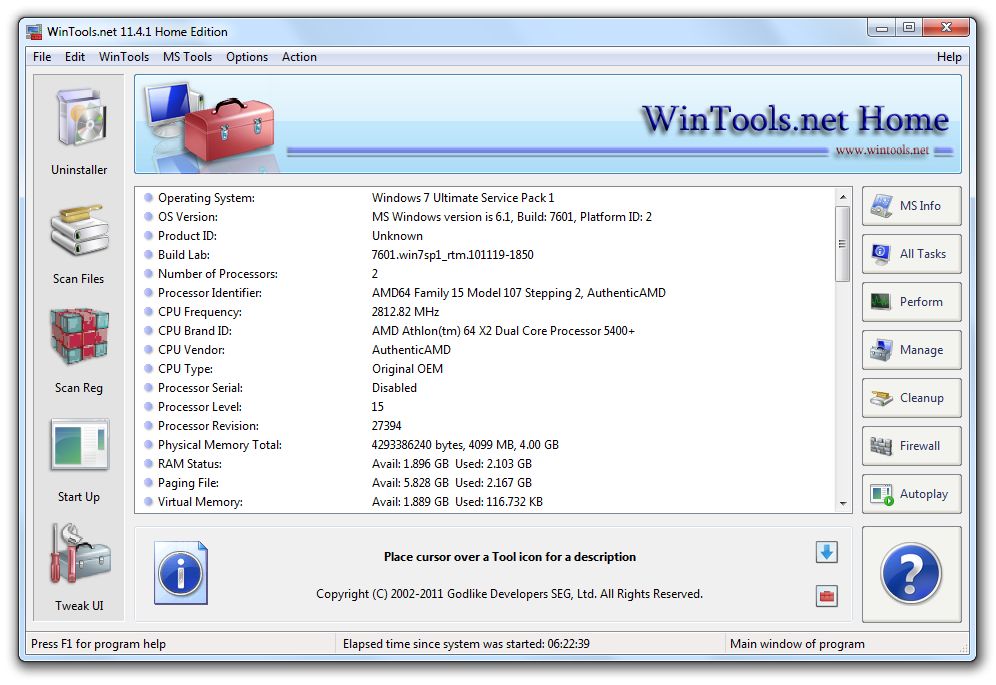The width and height of the screenshot is (996, 685).
Task: Open the MS Tools menu
Action: [x=187, y=57]
